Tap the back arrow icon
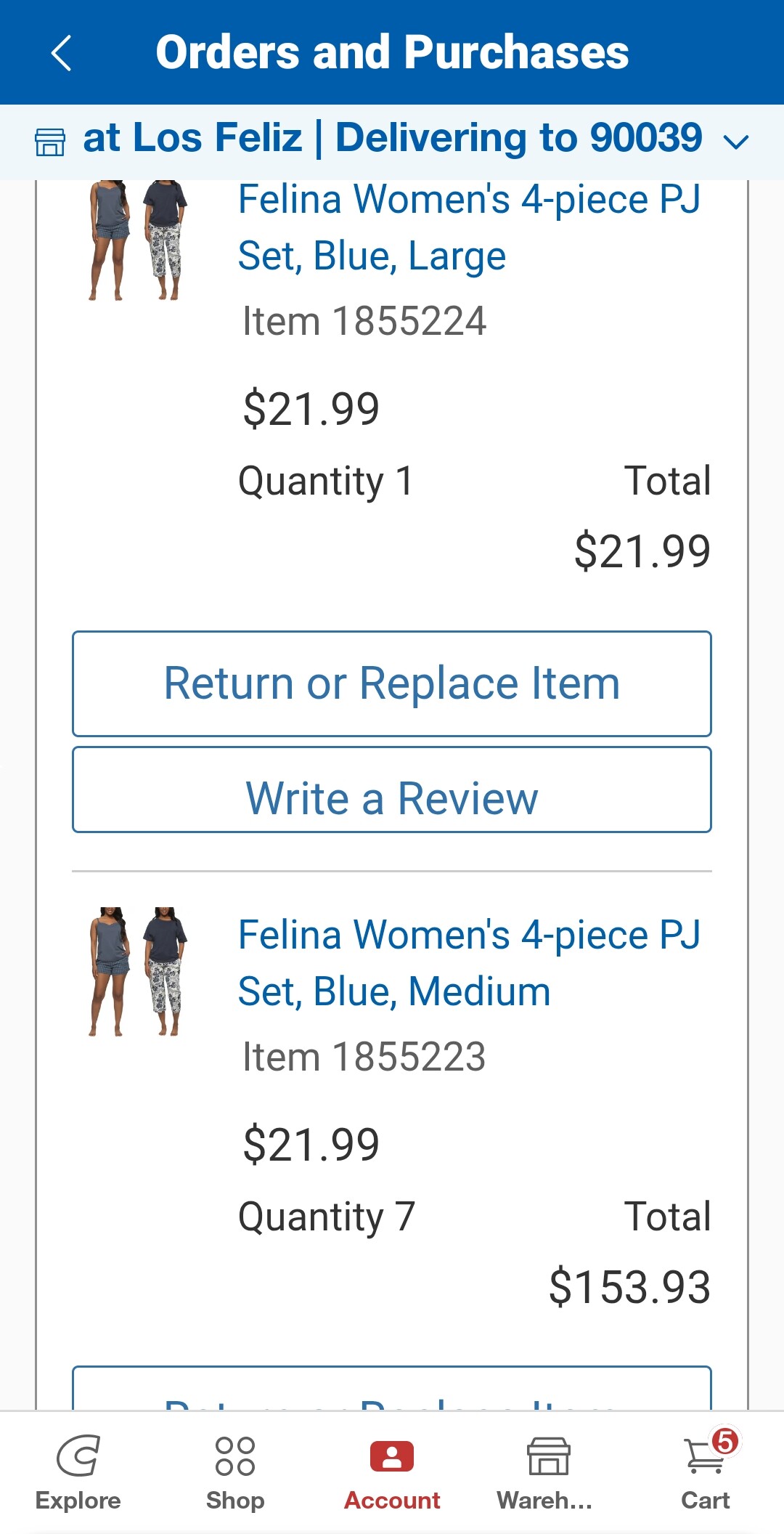 coord(62,53)
